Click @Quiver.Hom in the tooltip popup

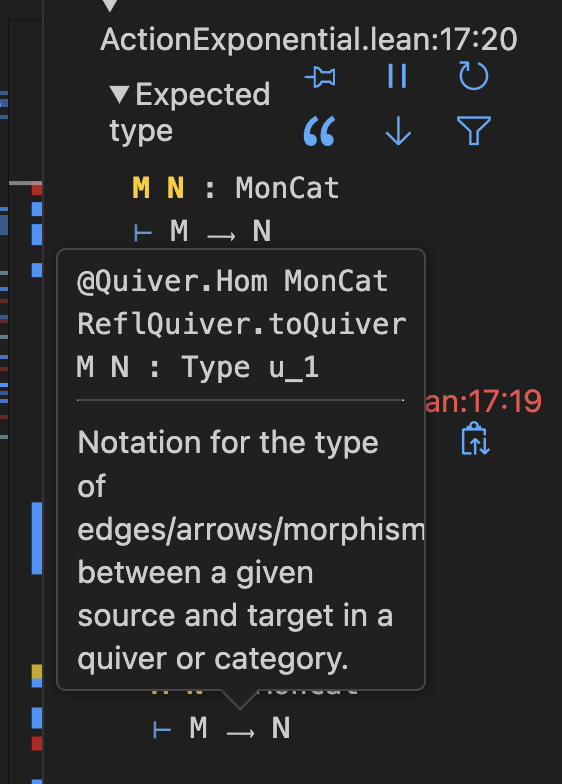click(x=172, y=281)
